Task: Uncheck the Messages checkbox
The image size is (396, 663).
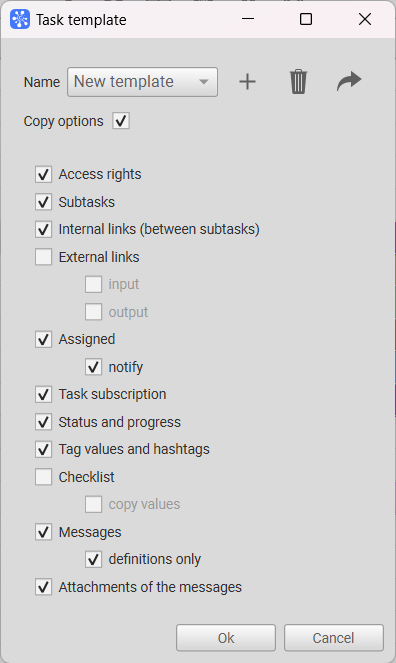Action: tap(44, 531)
